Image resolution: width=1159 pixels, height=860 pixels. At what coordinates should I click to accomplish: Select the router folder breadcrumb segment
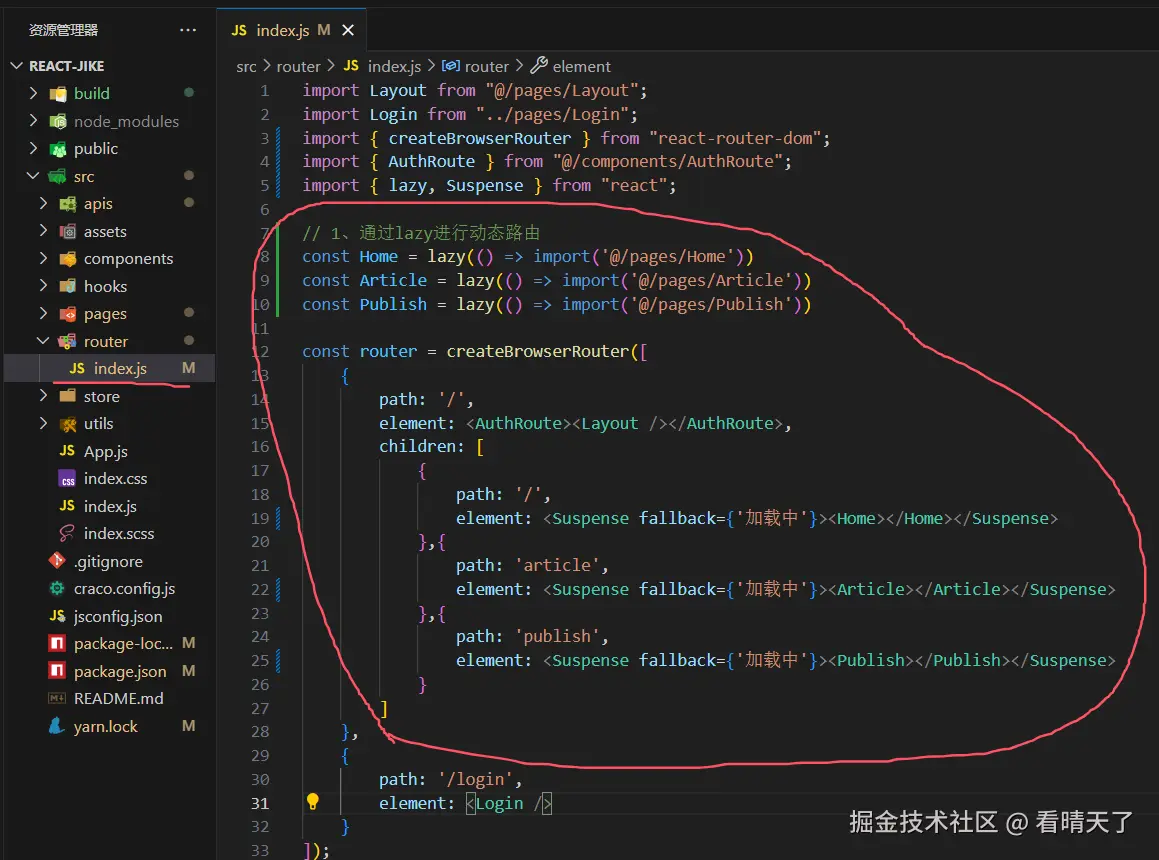[299, 67]
